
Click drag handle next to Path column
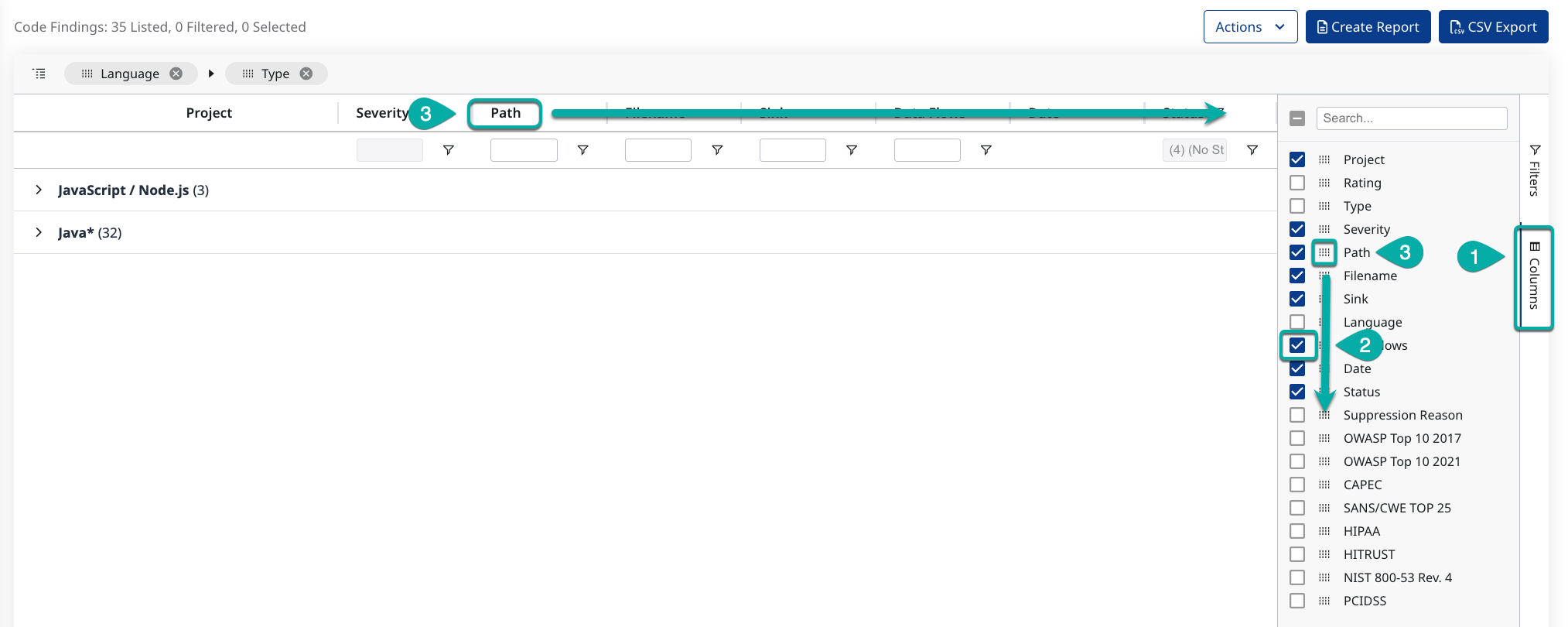[x=1324, y=252]
